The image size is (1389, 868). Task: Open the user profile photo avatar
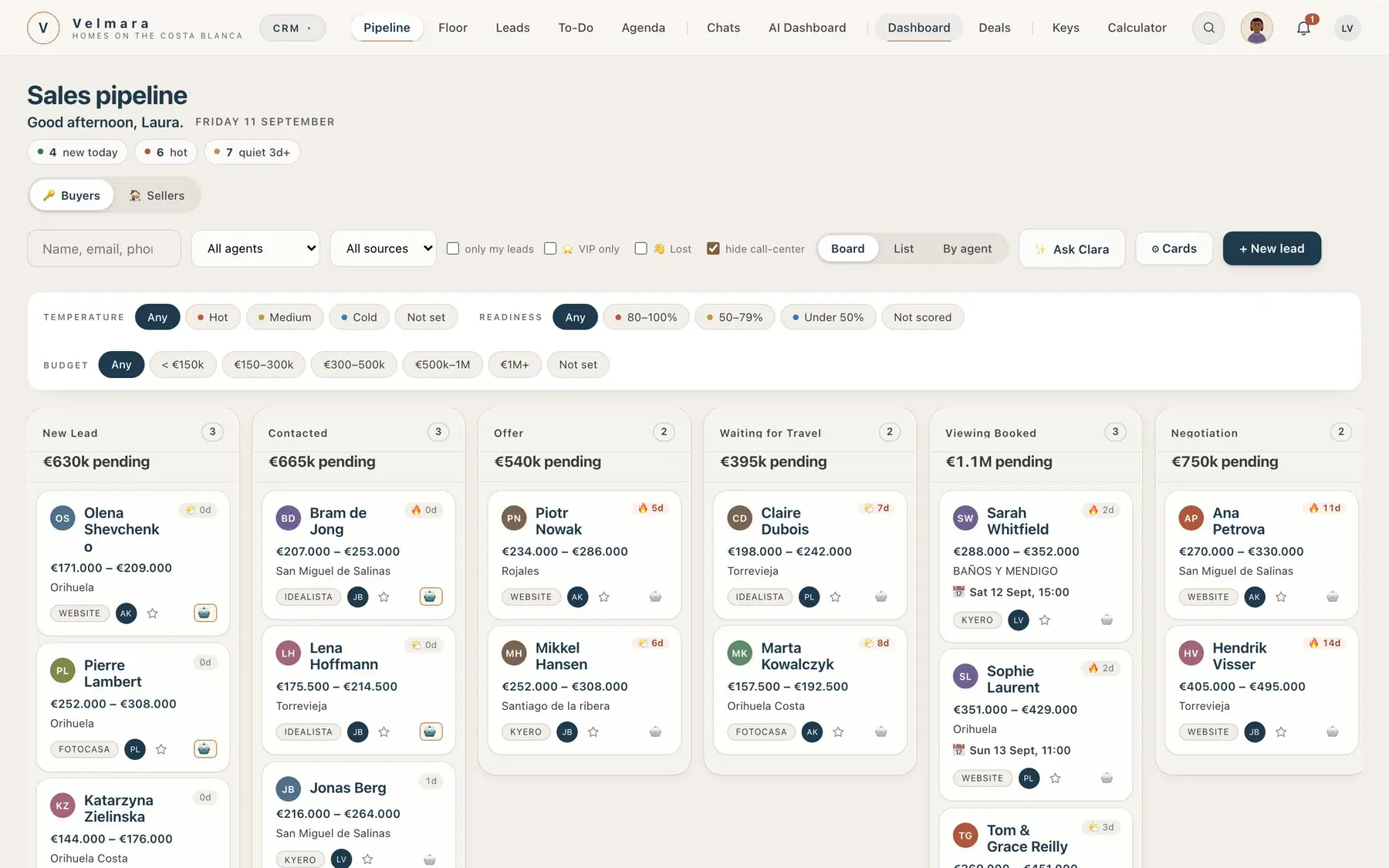(1256, 28)
